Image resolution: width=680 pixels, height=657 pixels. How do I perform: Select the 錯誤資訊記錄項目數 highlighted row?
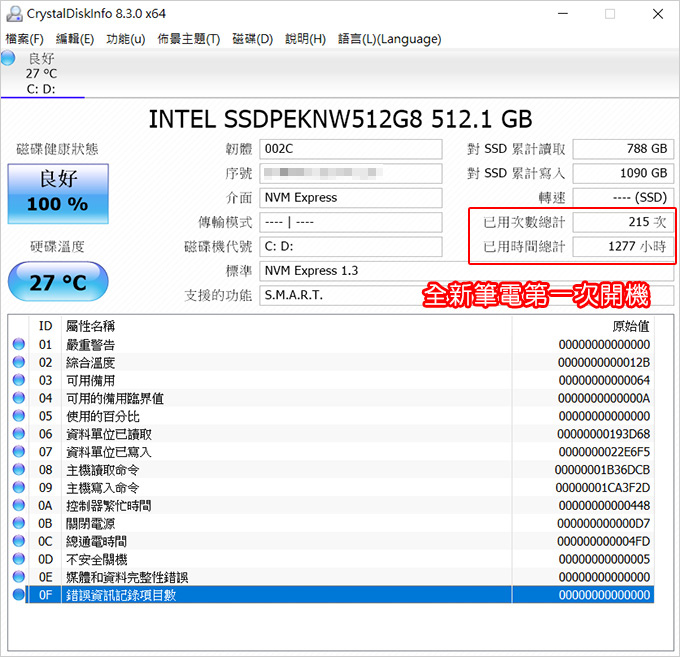(x=340, y=595)
